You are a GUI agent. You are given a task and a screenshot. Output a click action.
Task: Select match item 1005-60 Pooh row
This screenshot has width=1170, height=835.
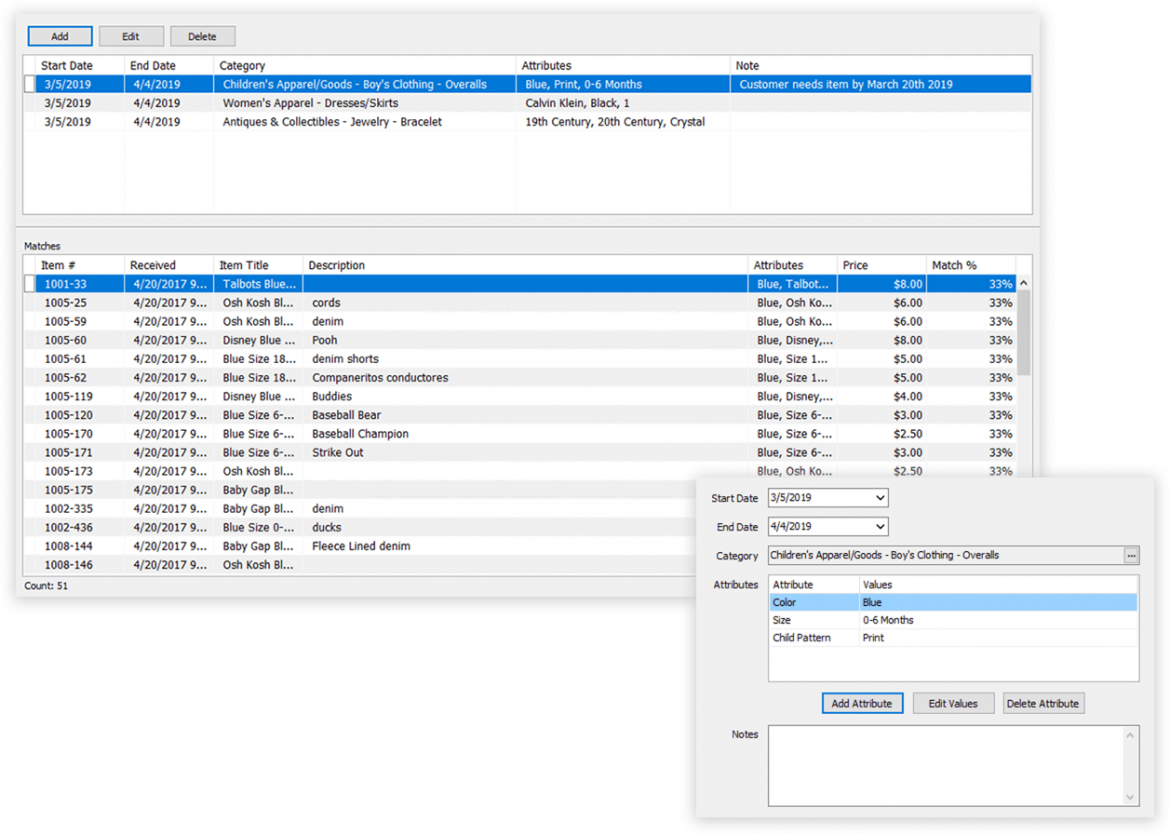(400, 341)
